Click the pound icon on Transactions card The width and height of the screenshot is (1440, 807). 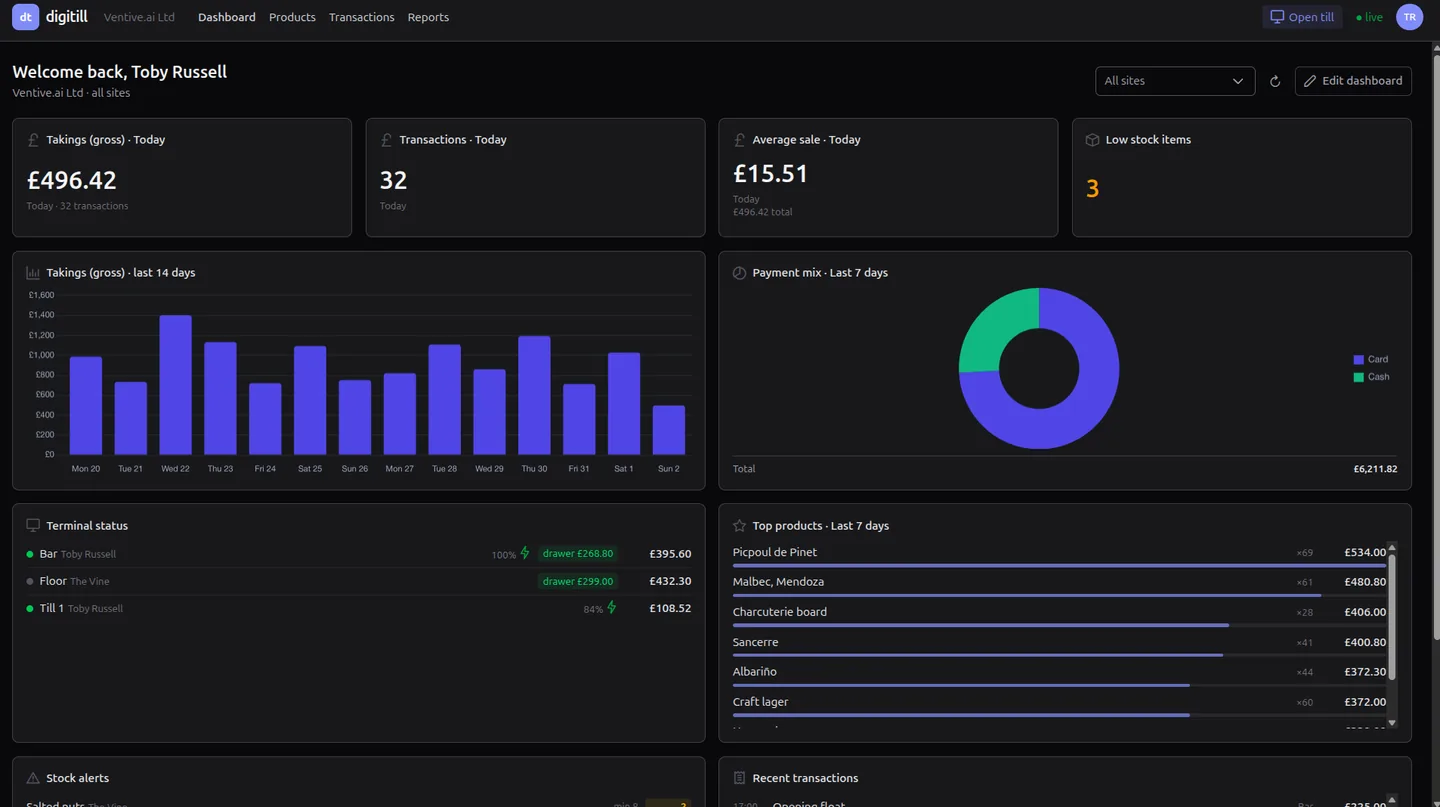[x=386, y=140]
